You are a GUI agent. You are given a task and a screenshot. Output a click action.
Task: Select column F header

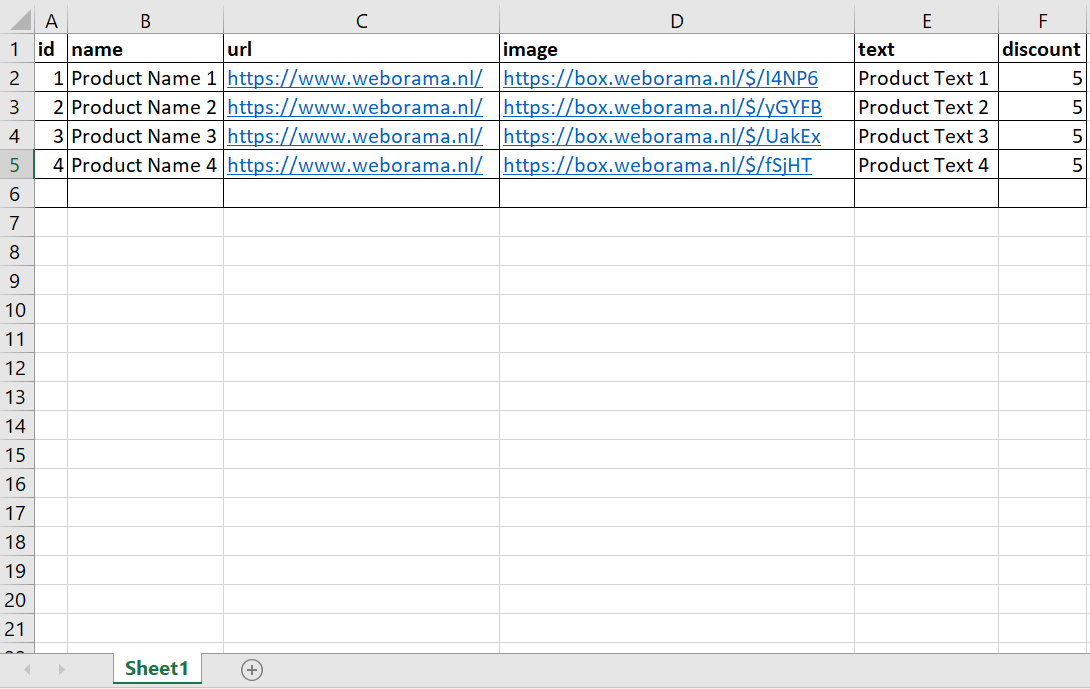click(x=1043, y=21)
